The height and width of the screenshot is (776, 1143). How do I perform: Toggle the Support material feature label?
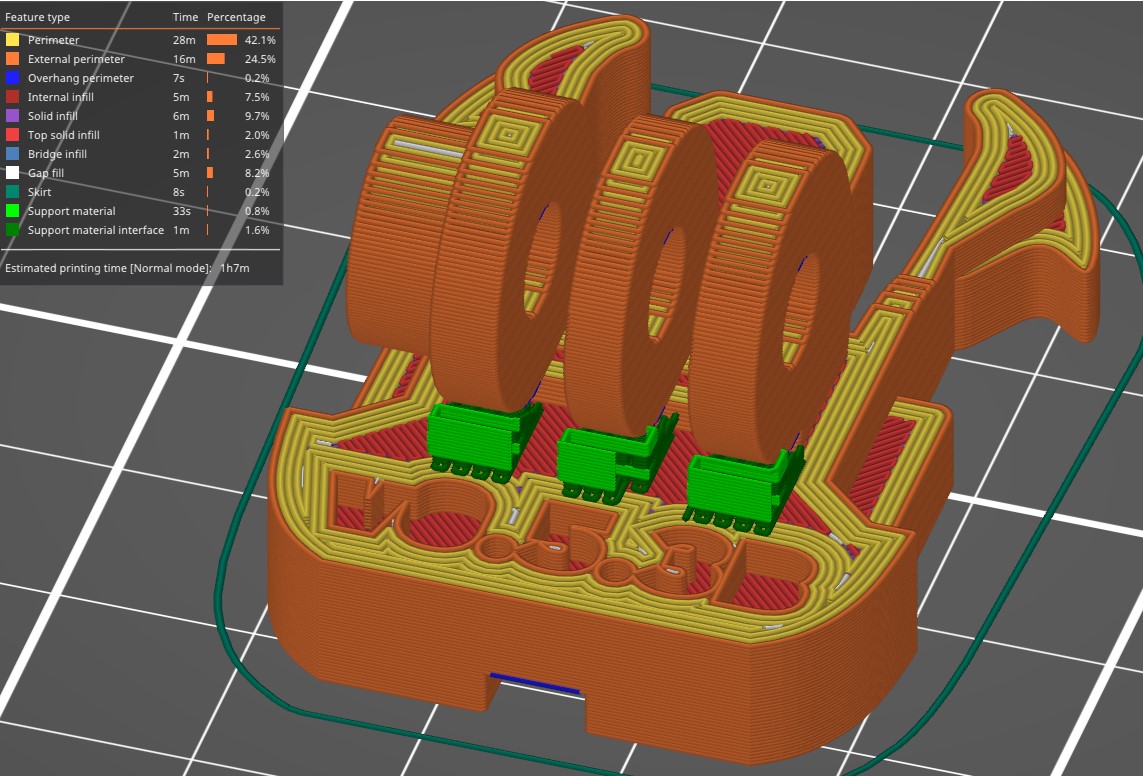[x=71, y=211]
